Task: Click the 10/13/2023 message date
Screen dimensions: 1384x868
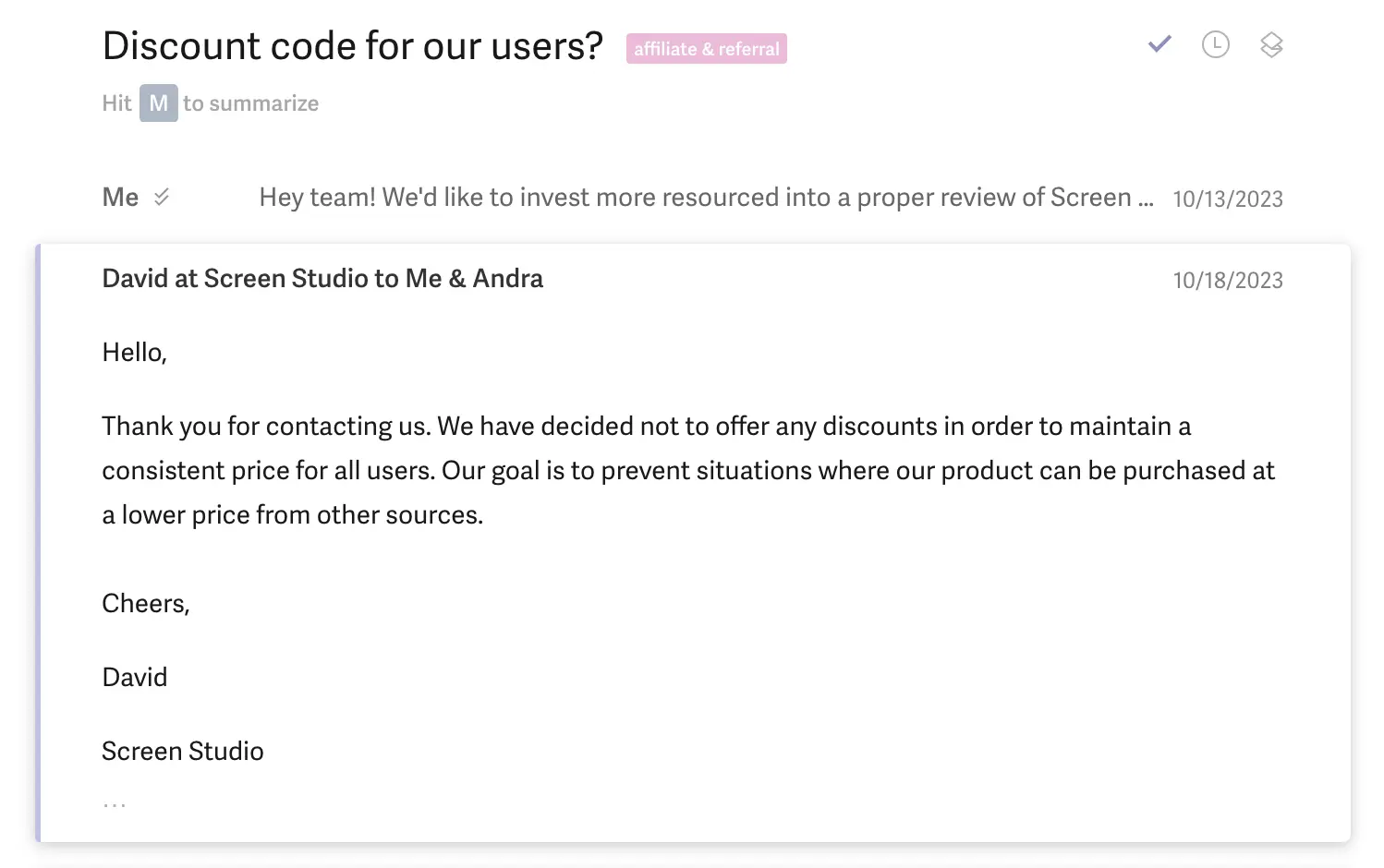Action: click(1227, 199)
